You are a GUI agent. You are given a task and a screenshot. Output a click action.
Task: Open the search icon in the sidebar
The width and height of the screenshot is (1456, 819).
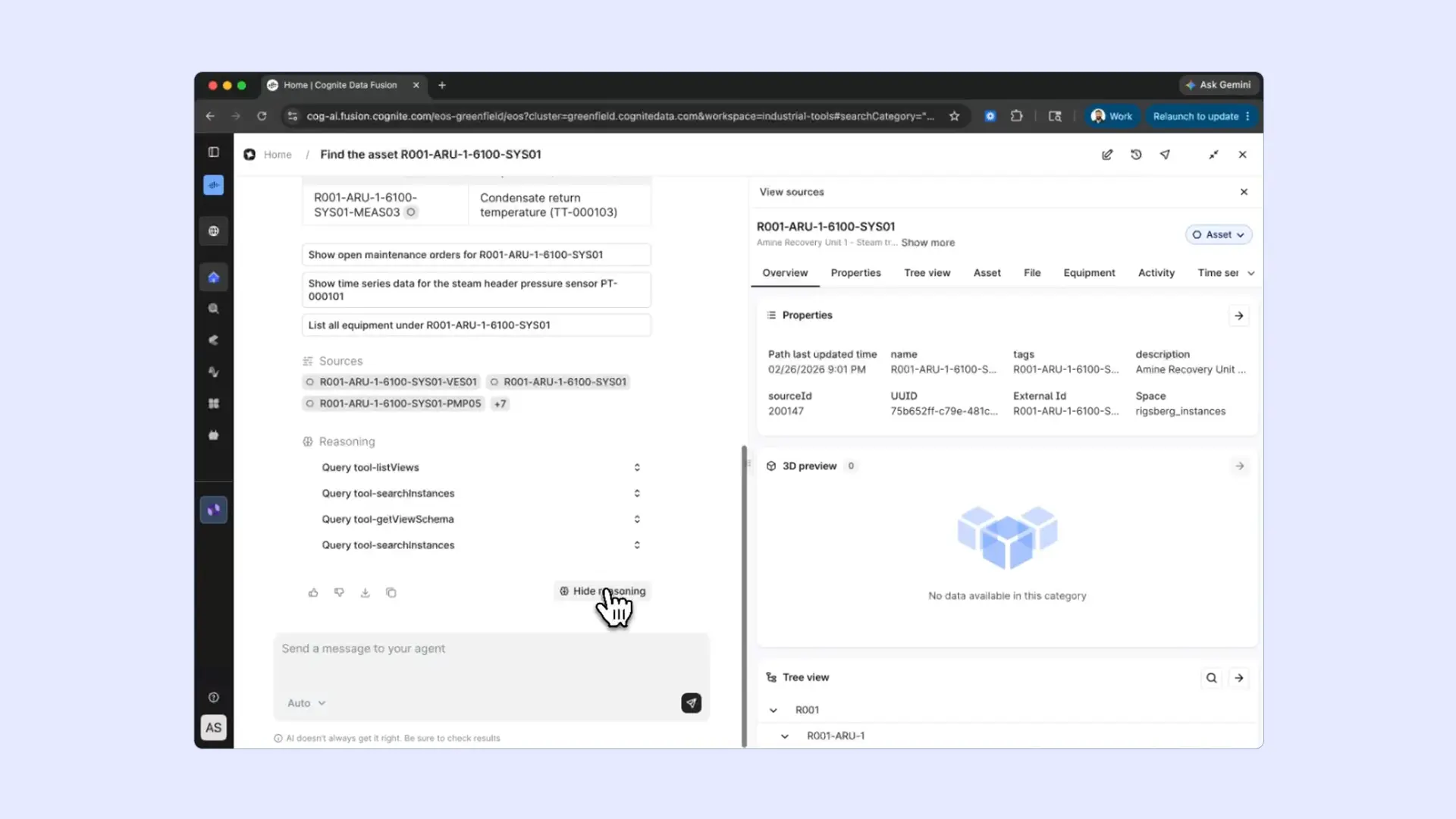point(214,309)
